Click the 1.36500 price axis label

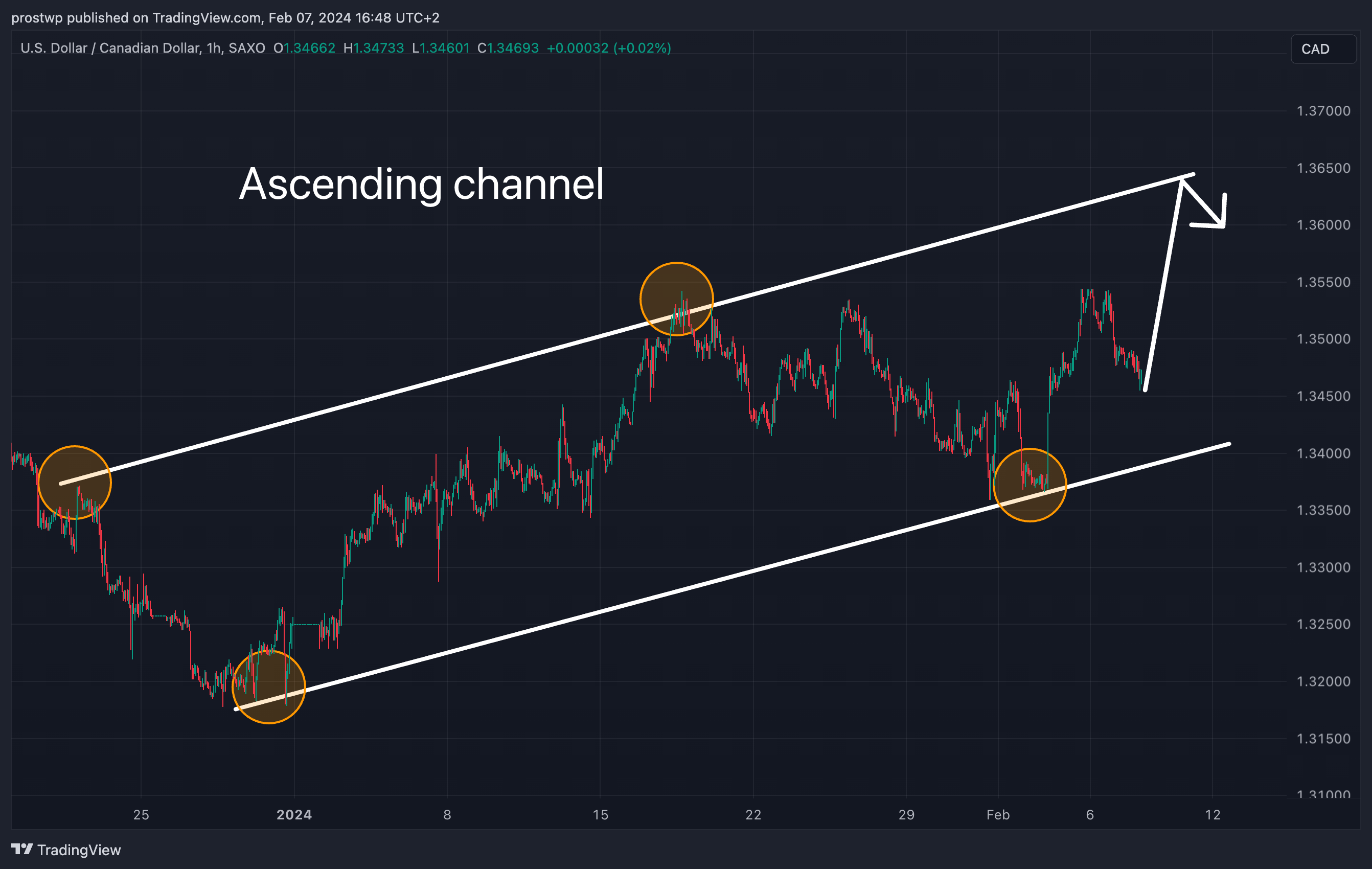click(1323, 168)
